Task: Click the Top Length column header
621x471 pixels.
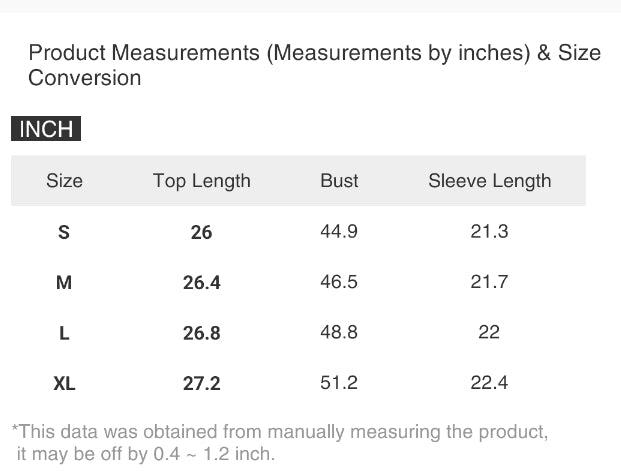Action: pyautogui.click(x=201, y=181)
